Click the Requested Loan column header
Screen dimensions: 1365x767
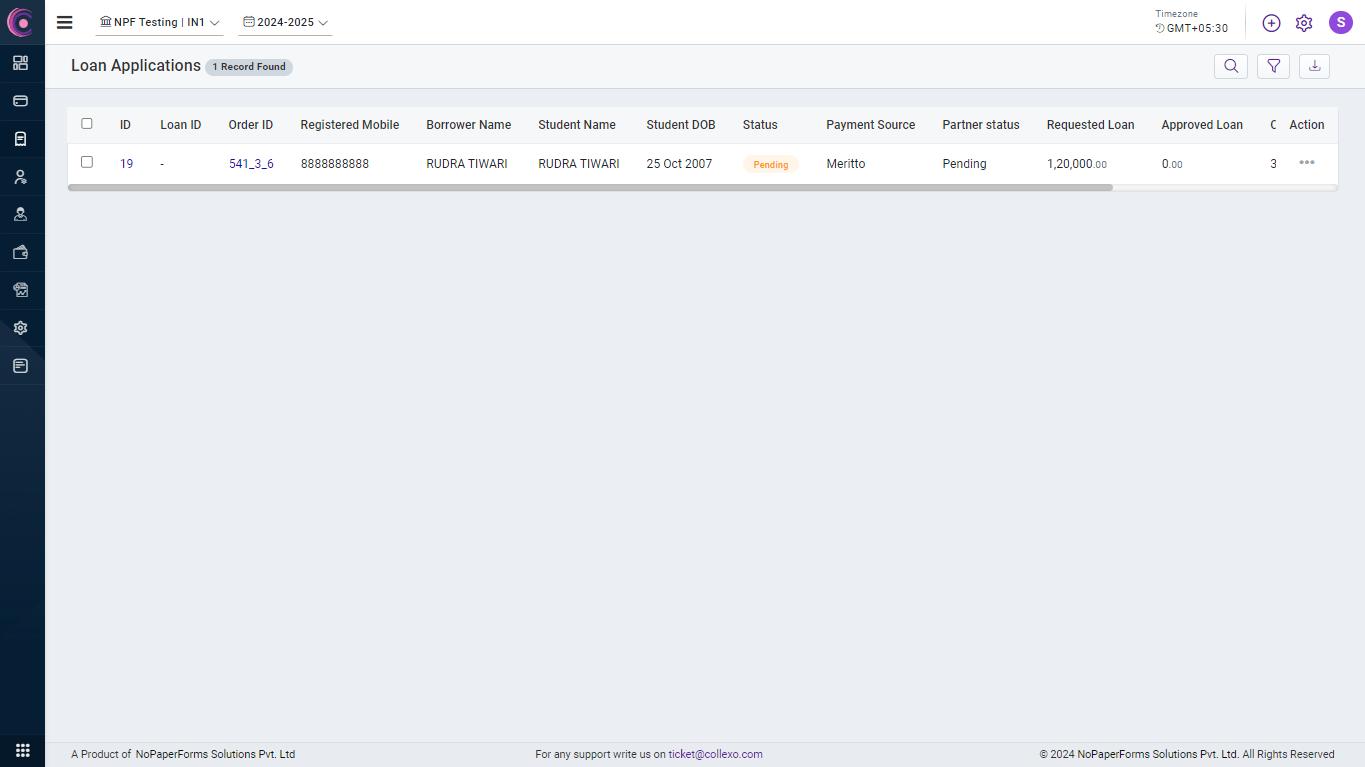click(x=1090, y=125)
